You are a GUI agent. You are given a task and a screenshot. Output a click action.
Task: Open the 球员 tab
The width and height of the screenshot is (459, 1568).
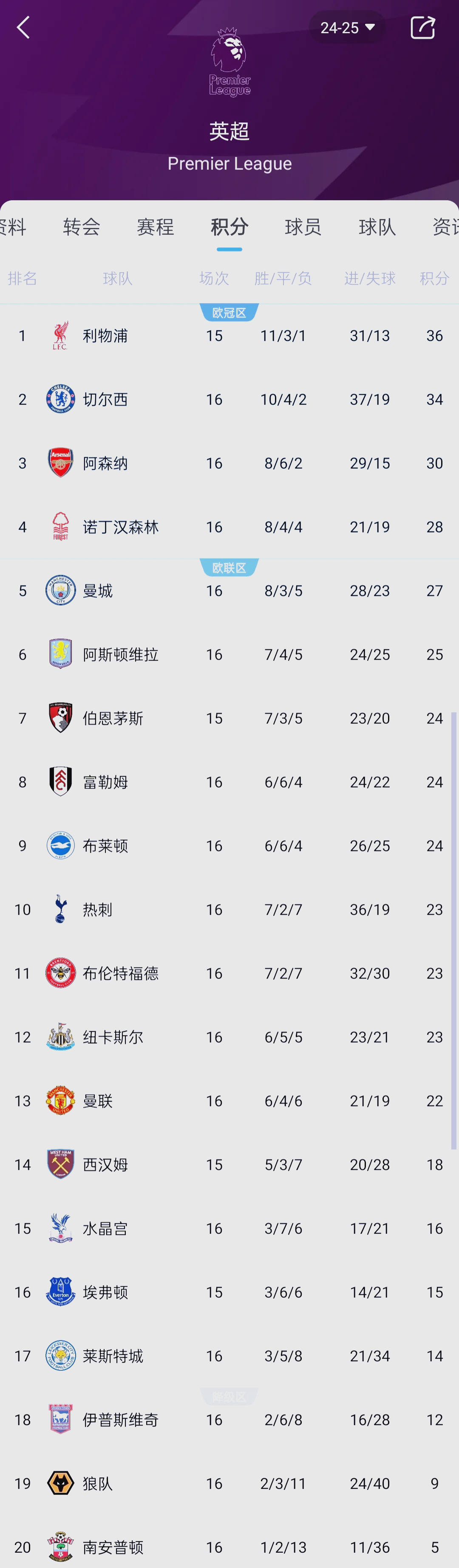click(303, 227)
